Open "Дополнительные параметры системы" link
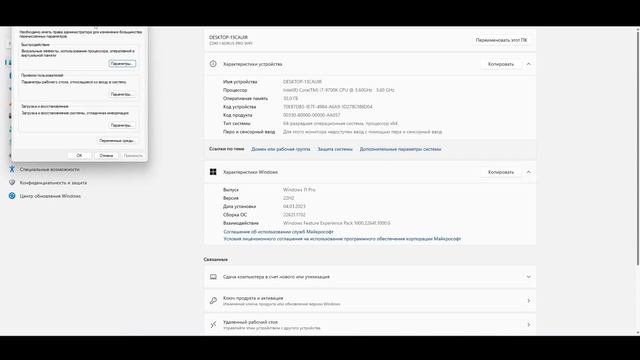640x360 pixels. click(400, 149)
